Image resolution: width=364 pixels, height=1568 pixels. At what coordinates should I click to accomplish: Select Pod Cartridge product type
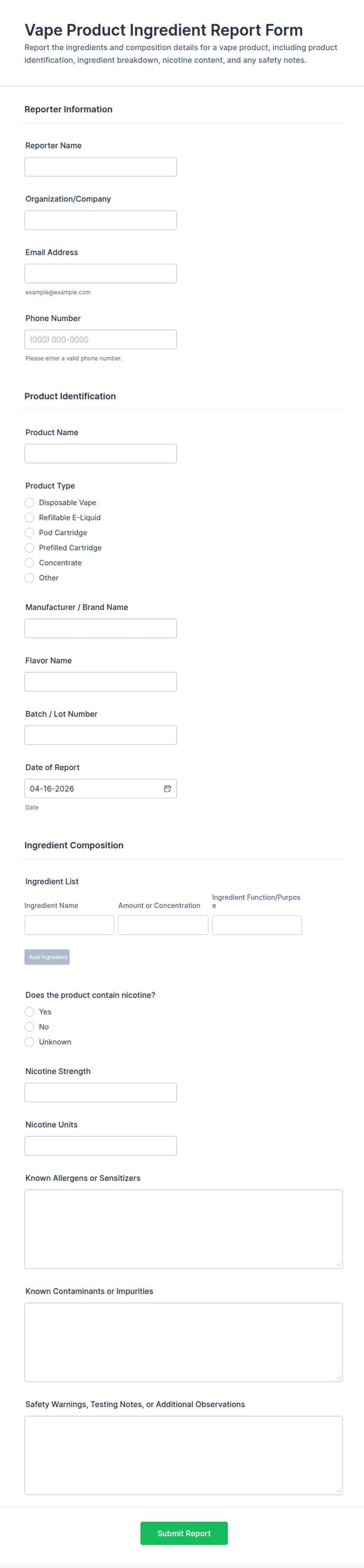tap(29, 532)
